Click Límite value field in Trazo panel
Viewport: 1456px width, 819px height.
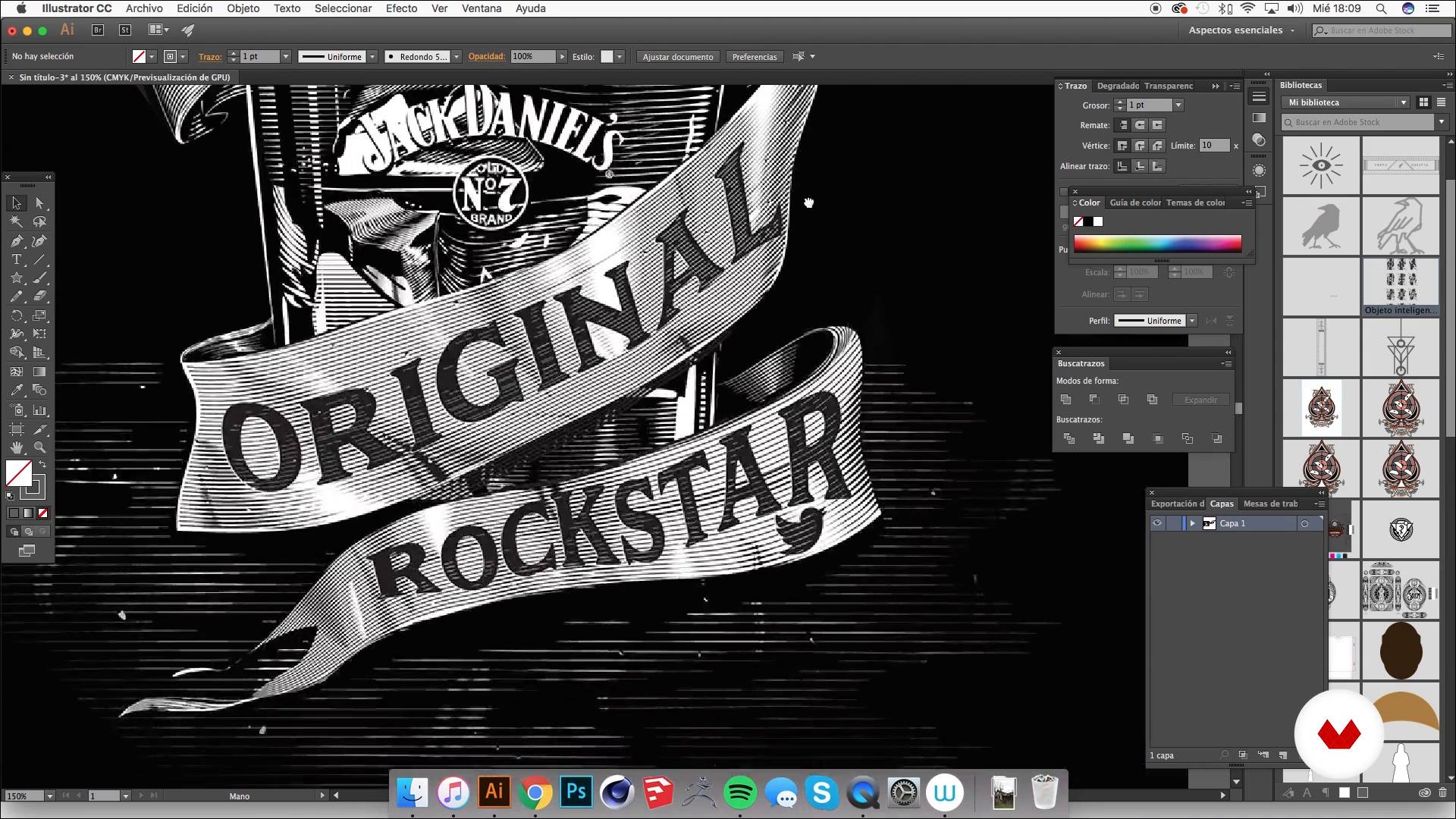tap(1214, 146)
